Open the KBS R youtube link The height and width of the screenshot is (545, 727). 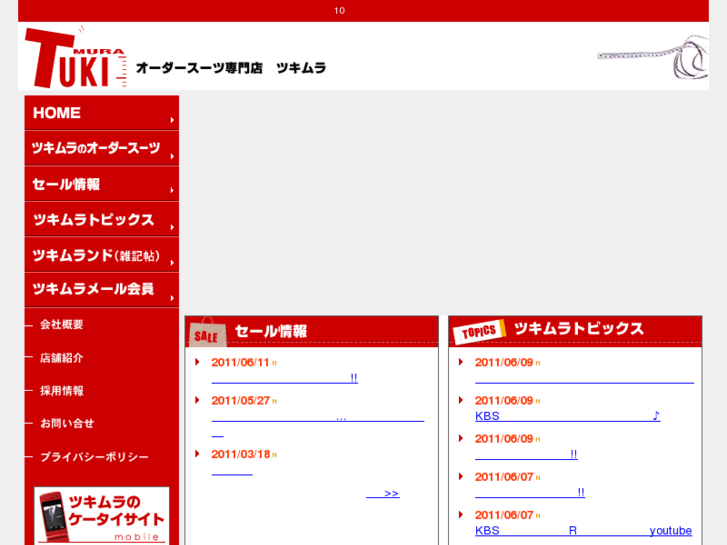583,531
